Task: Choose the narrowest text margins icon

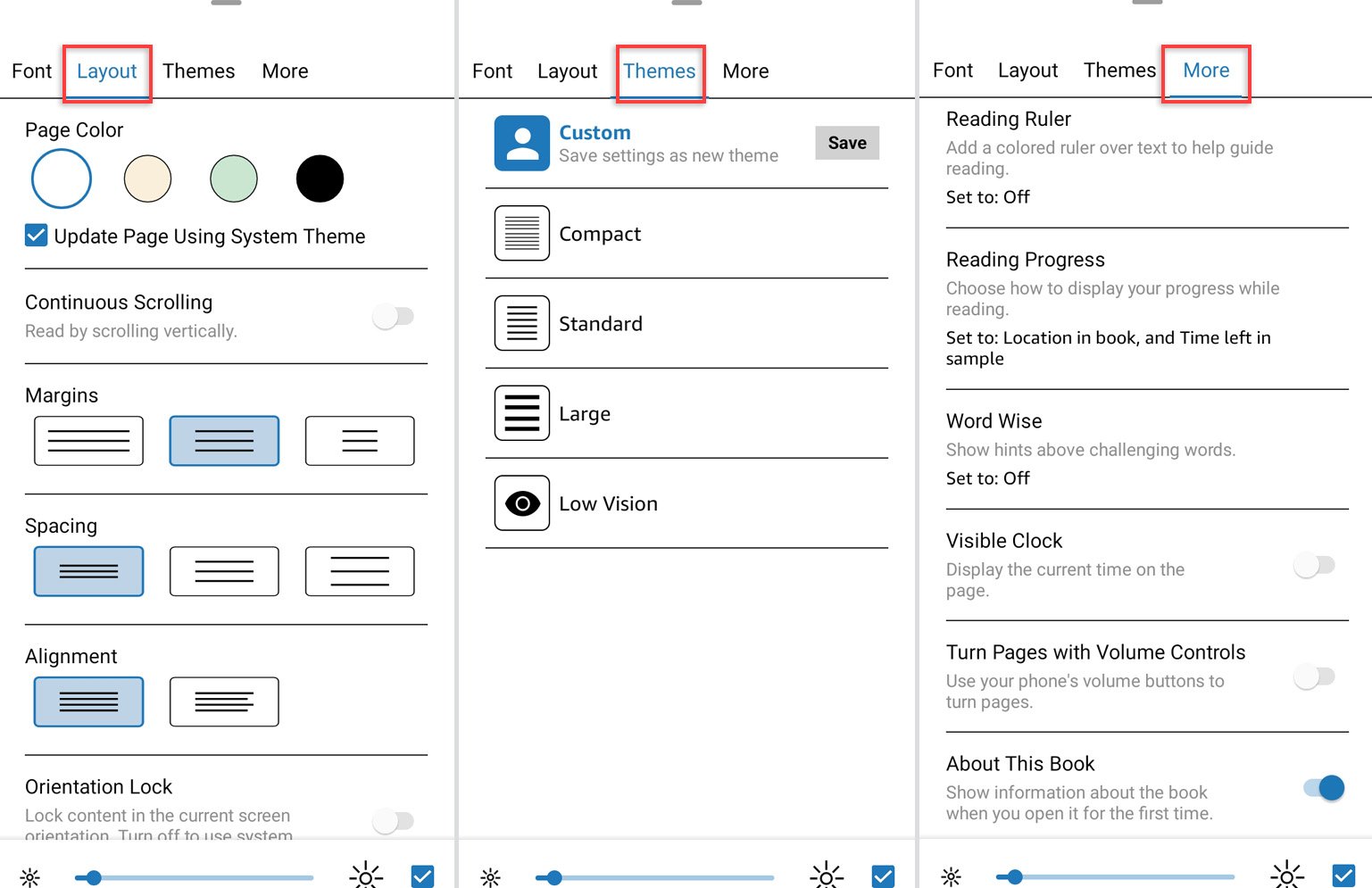Action: (88, 441)
